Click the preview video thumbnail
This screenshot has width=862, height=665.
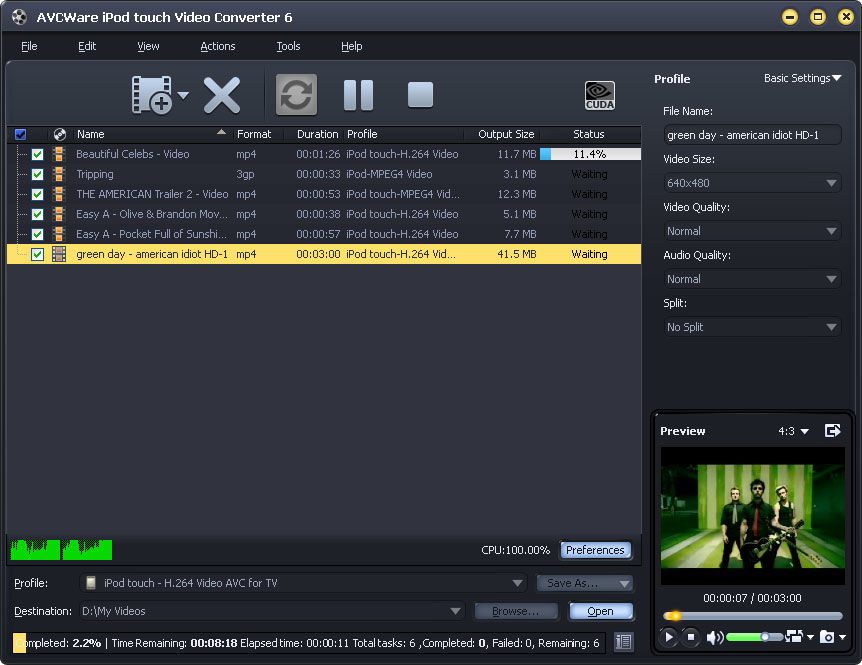pos(753,516)
